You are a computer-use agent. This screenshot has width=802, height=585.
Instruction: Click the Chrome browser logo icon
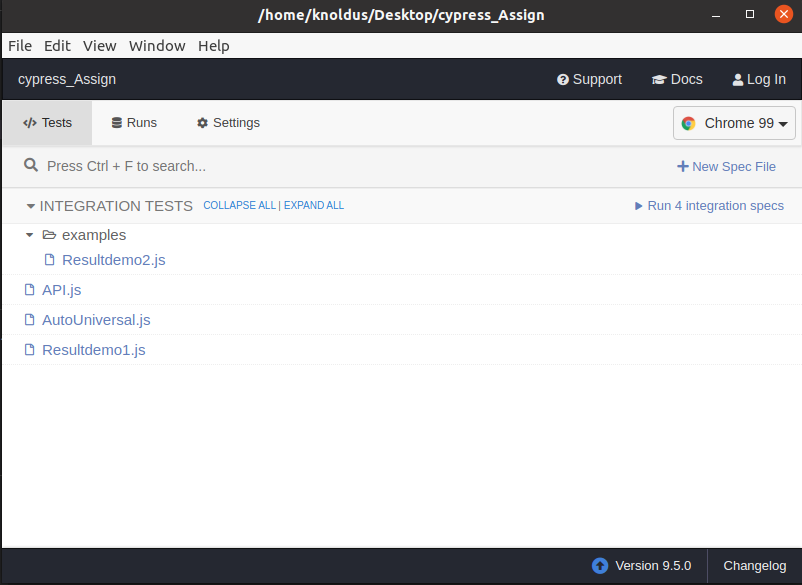[688, 123]
